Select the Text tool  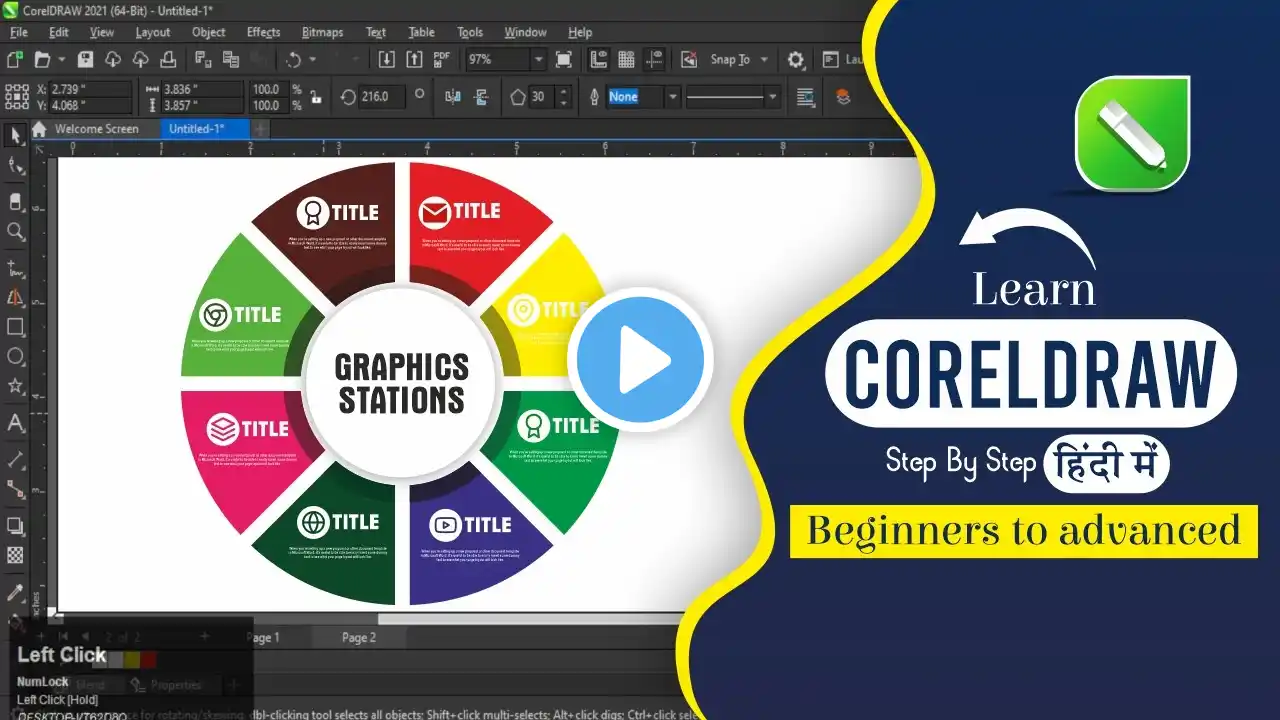click(15, 423)
